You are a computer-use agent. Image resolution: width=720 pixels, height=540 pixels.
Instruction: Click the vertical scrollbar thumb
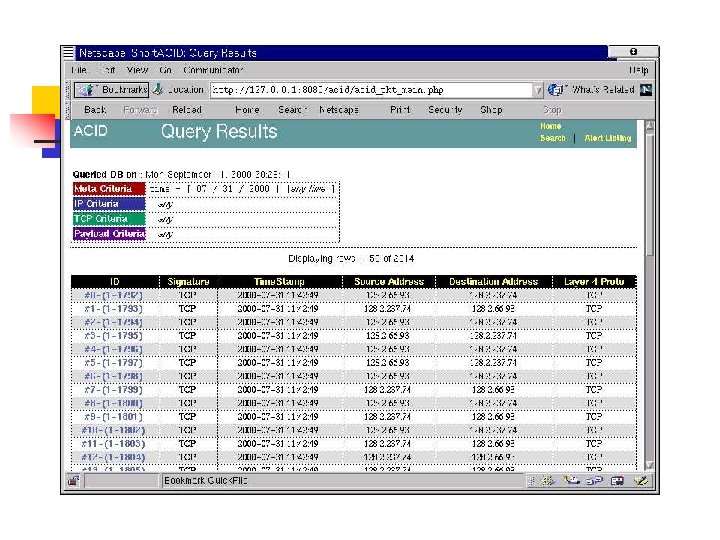(x=649, y=194)
